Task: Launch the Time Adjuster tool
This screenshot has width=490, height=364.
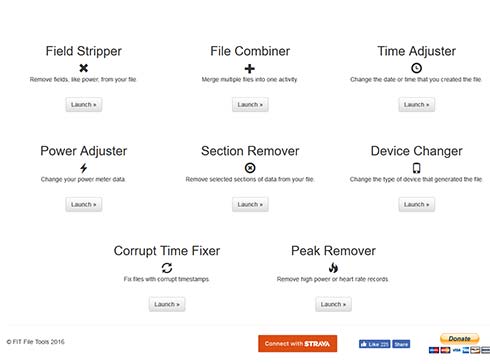Action: click(417, 105)
